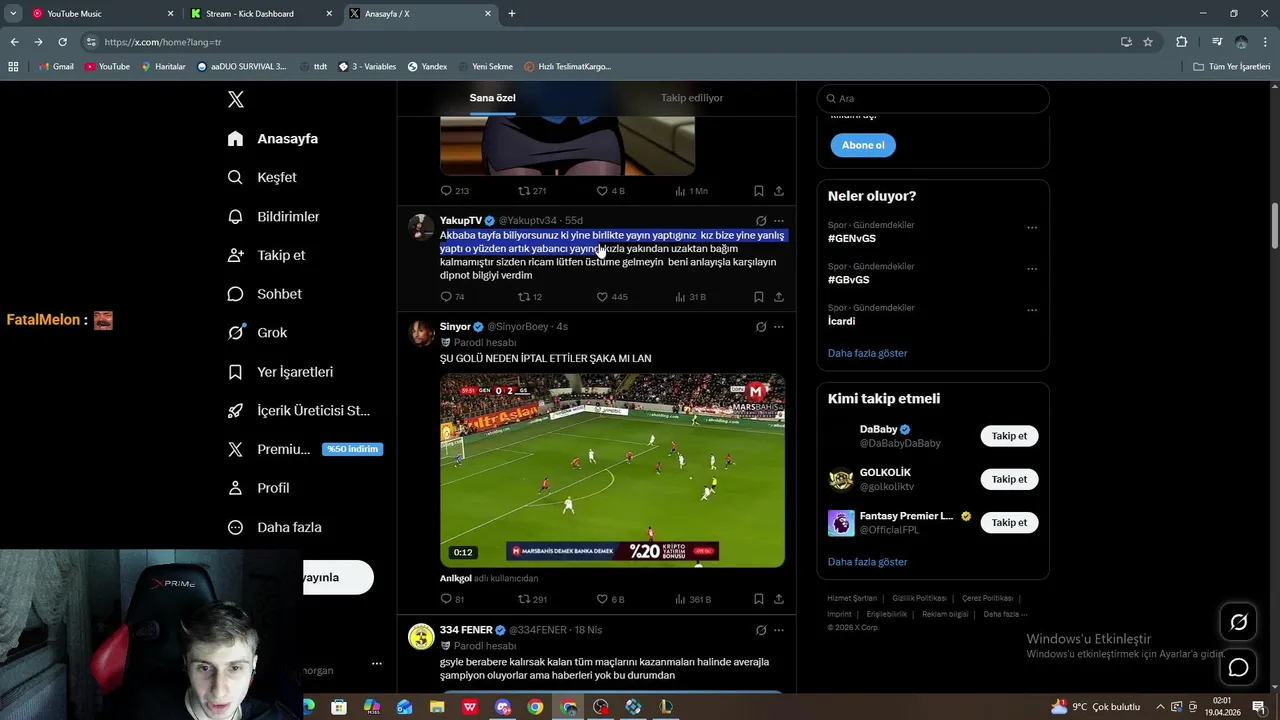Viewport: 1280px width, 720px height.
Task: Open more options on the YakupTV post
Action: [x=779, y=220]
